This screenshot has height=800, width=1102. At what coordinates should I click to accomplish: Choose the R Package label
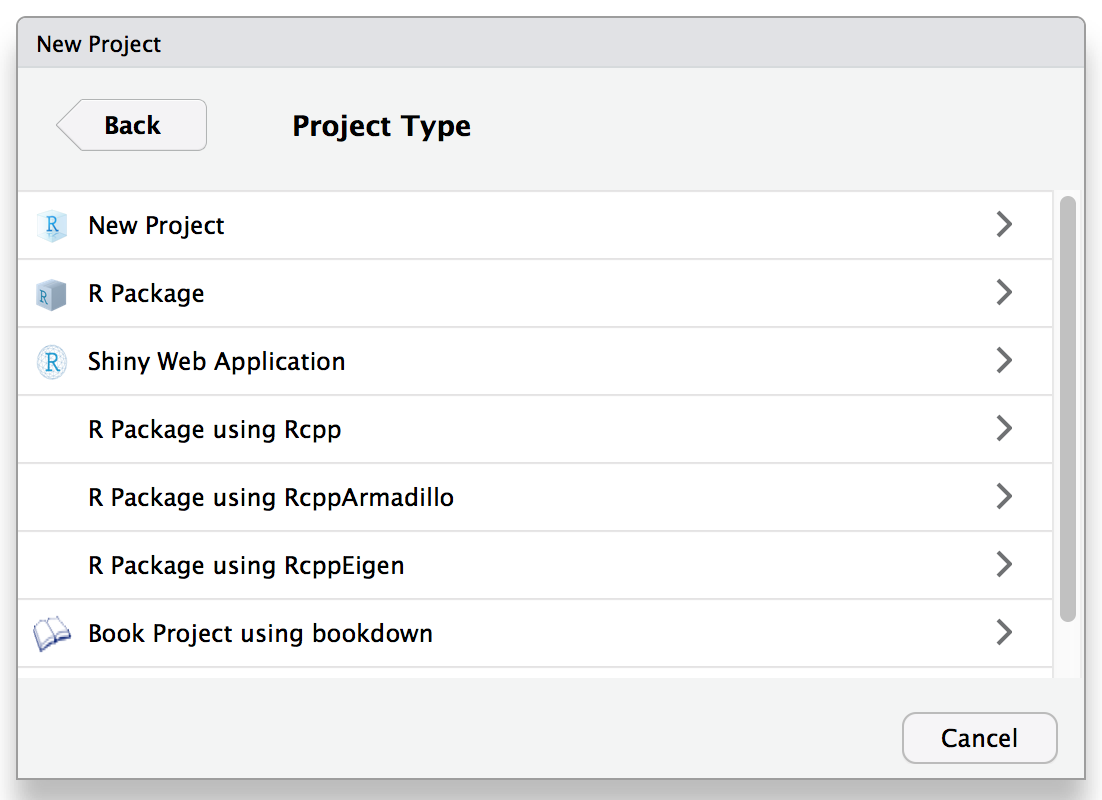(146, 294)
